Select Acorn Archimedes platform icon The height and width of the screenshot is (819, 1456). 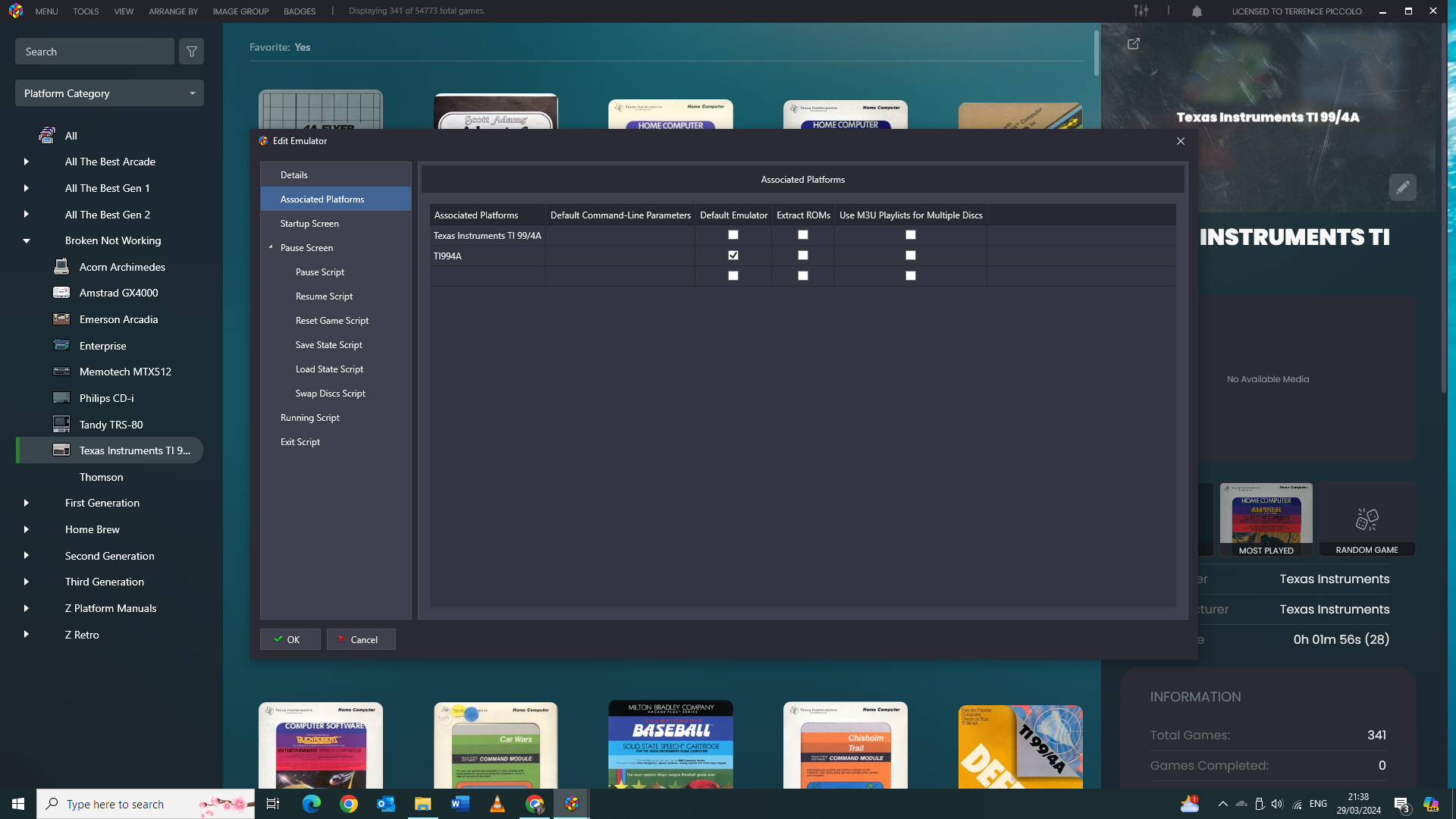click(61, 267)
